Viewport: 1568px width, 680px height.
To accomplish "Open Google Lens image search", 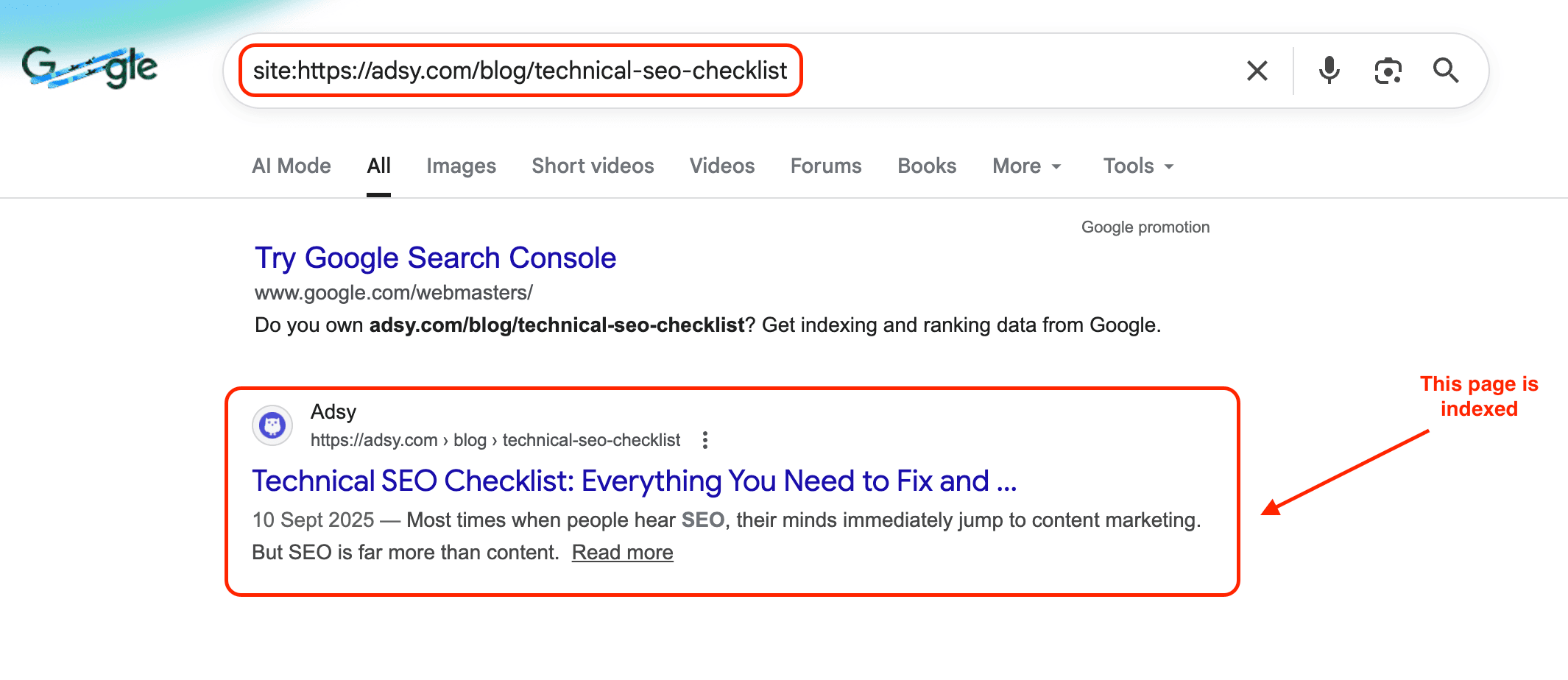I will pyautogui.click(x=1387, y=71).
